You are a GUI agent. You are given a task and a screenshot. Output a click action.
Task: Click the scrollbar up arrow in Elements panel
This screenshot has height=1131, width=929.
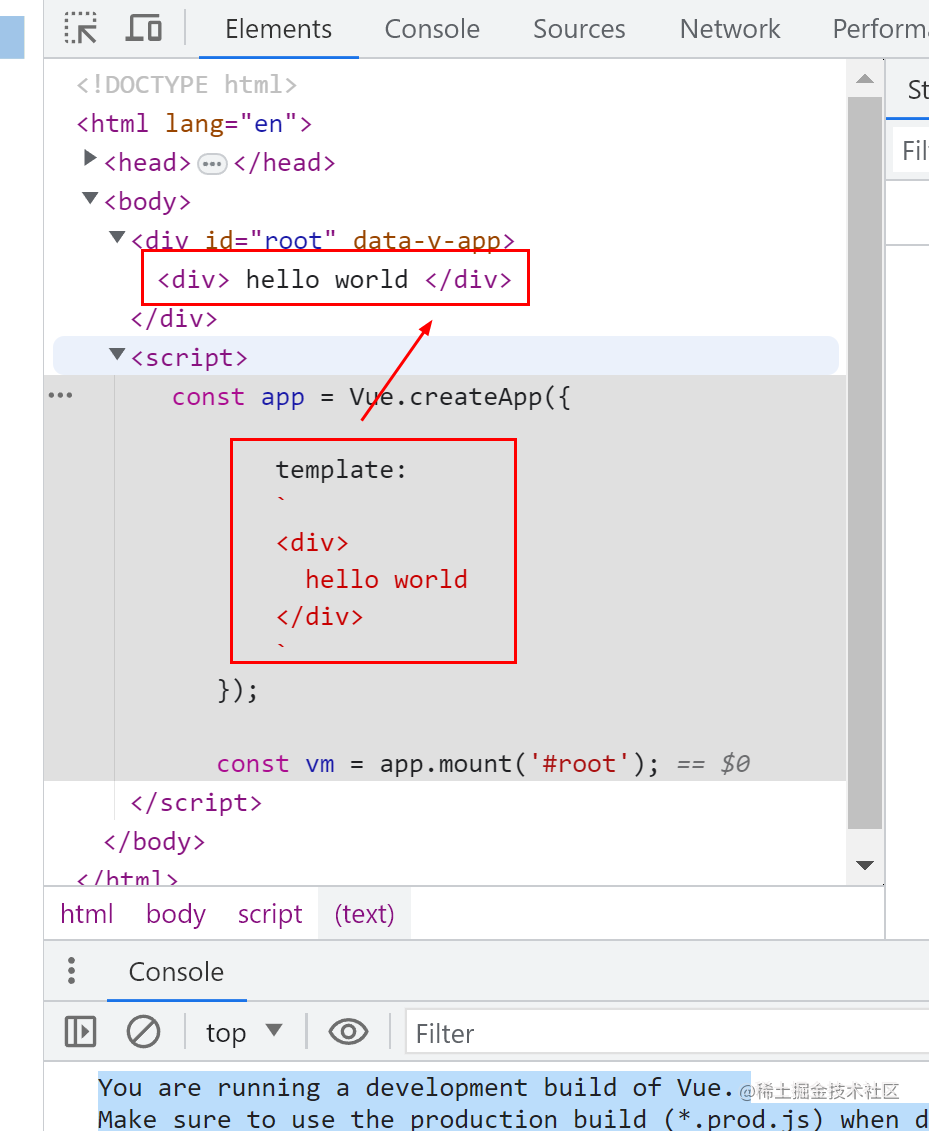tap(865, 79)
